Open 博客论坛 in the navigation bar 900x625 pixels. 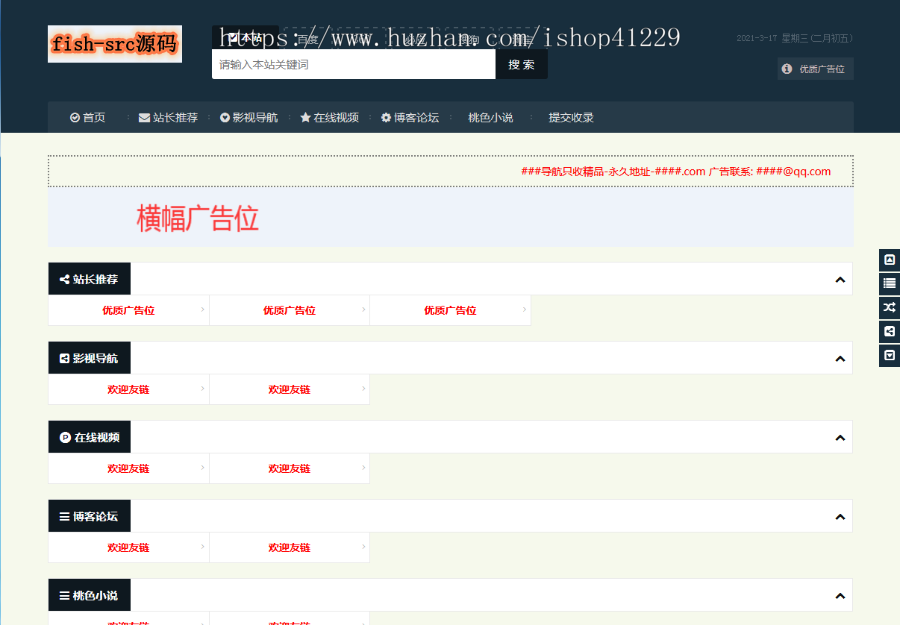coord(410,118)
